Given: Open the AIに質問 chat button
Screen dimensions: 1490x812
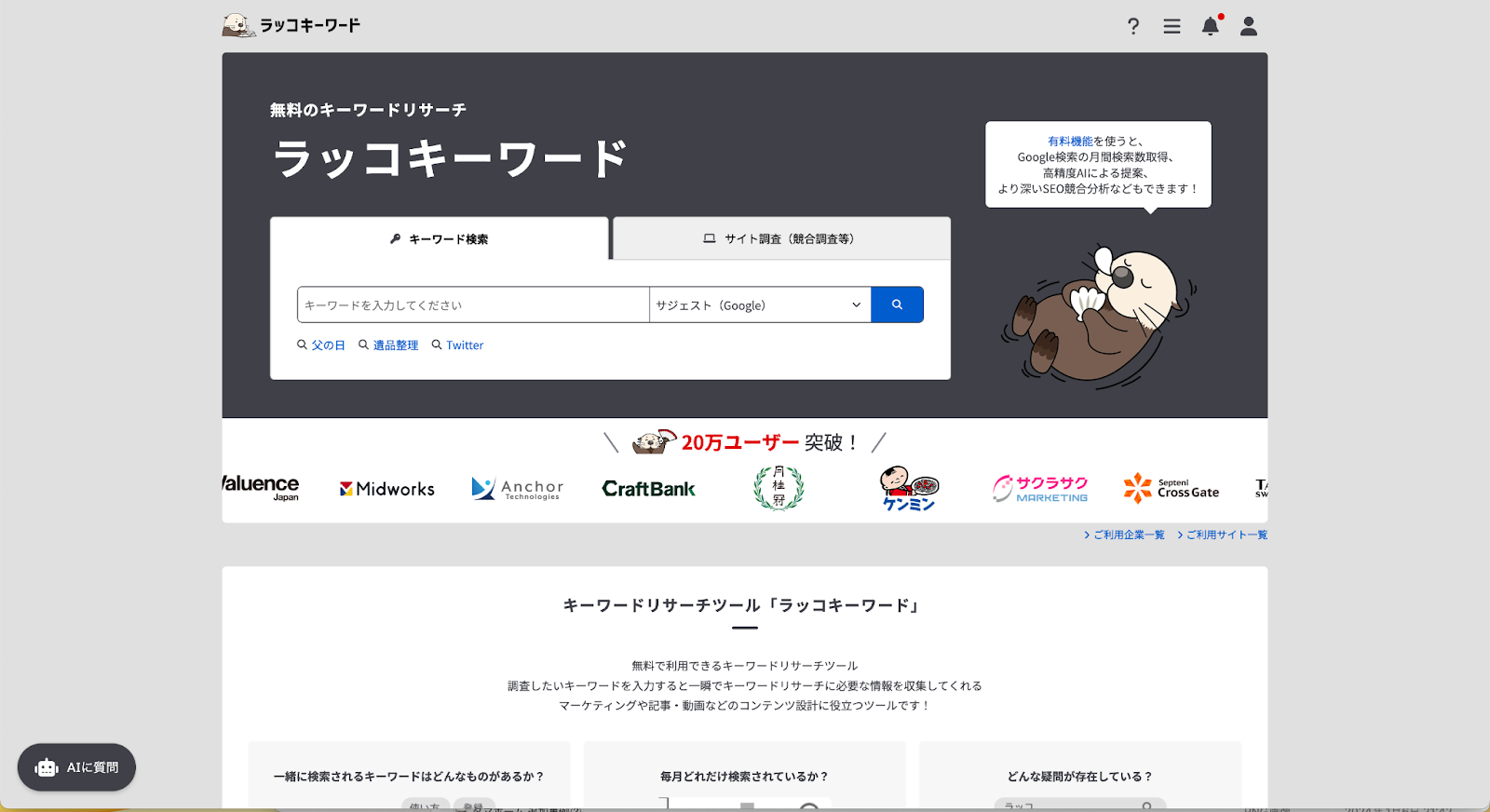Looking at the screenshot, I should pyautogui.click(x=76, y=767).
